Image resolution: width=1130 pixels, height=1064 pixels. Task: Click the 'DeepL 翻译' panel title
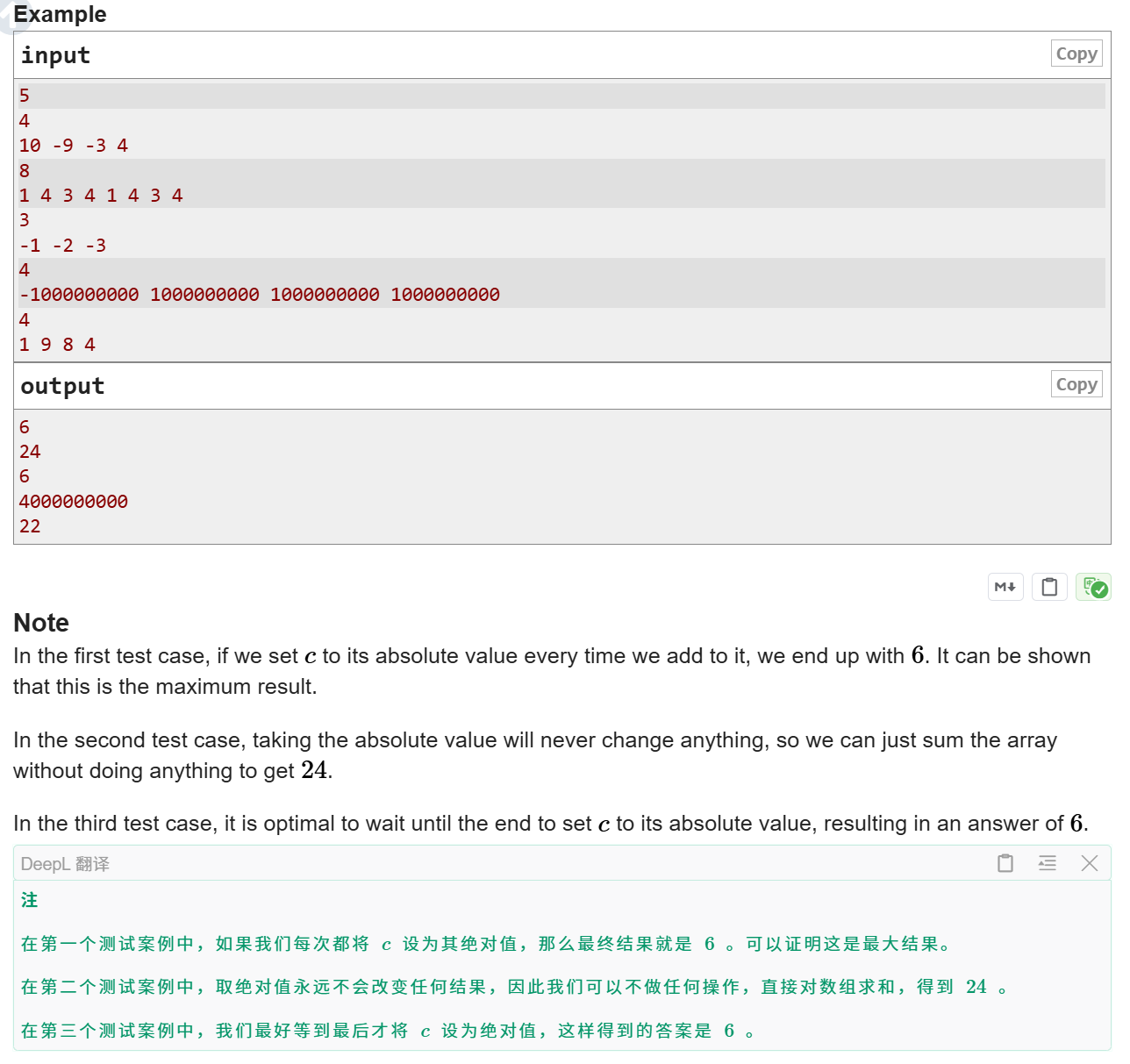pyautogui.click(x=65, y=864)
